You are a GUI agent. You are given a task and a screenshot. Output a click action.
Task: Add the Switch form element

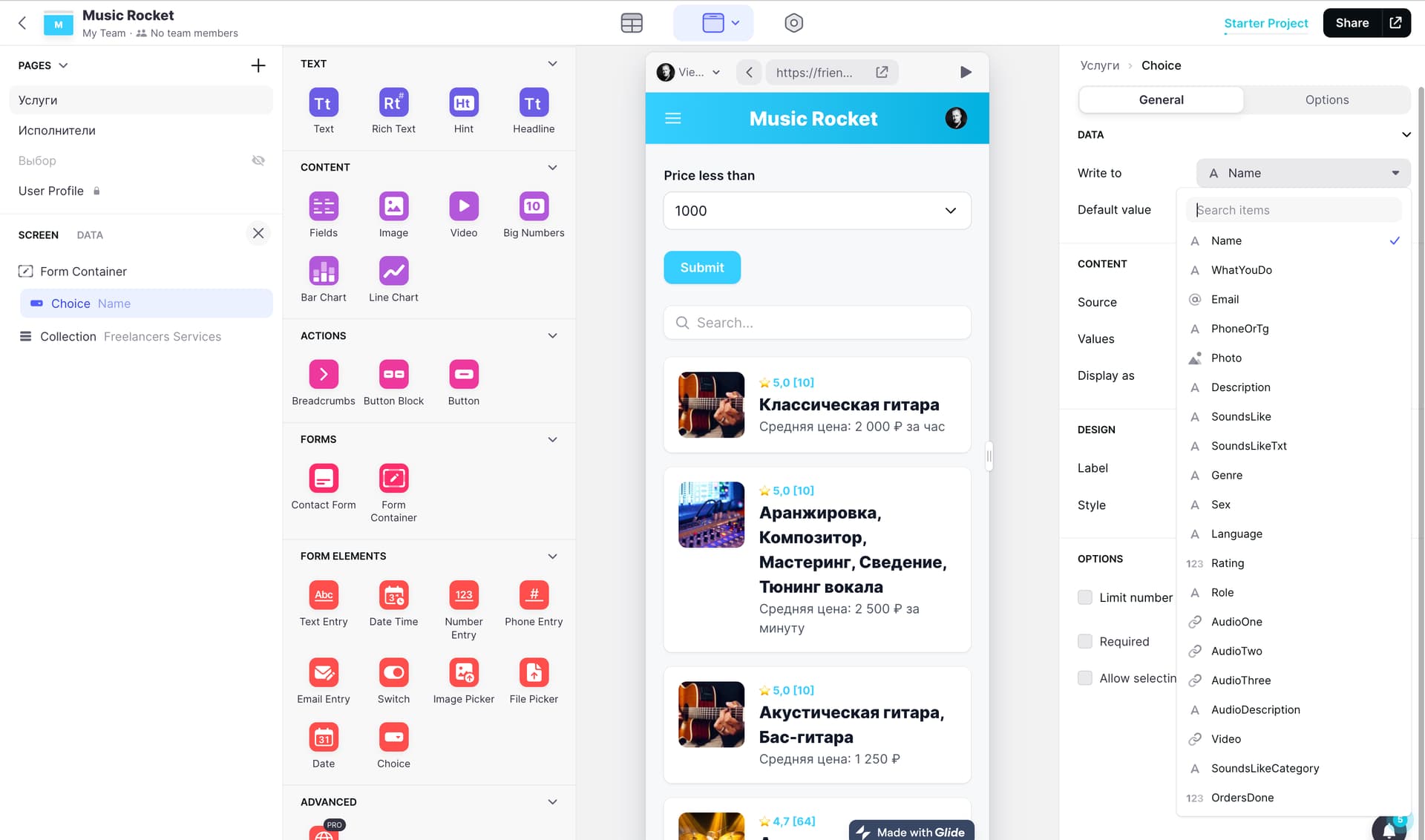393,673
